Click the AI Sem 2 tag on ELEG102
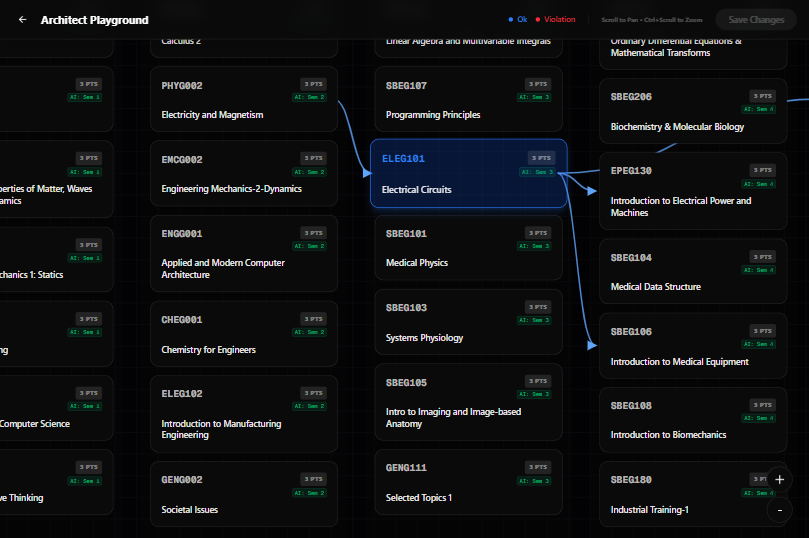This screenshot has width=809, height=538. pyautogui.click(x=310, y=406)
